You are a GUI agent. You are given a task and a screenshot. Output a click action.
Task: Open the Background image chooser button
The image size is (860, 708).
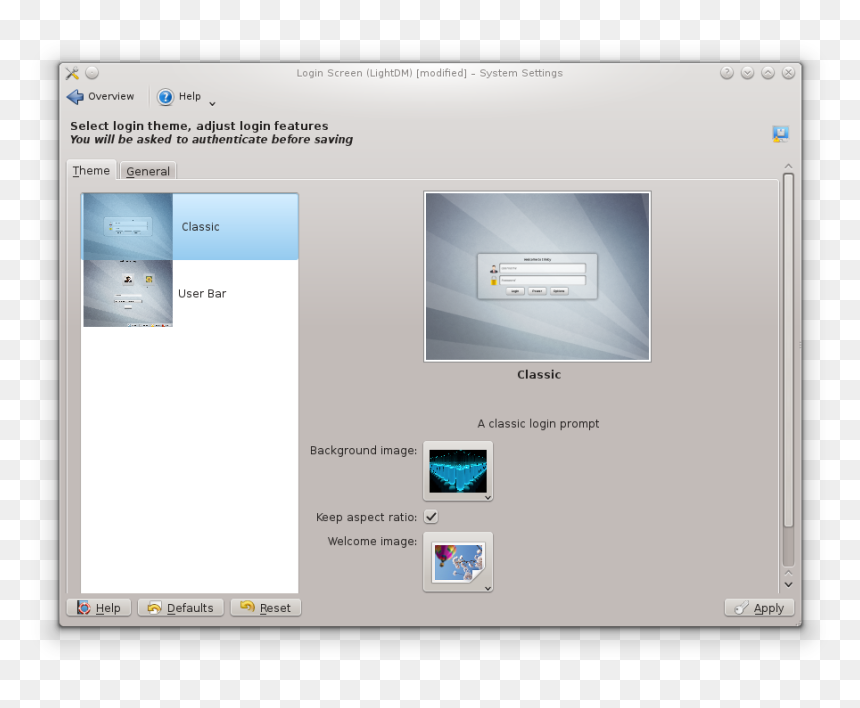tap(458, 471)
